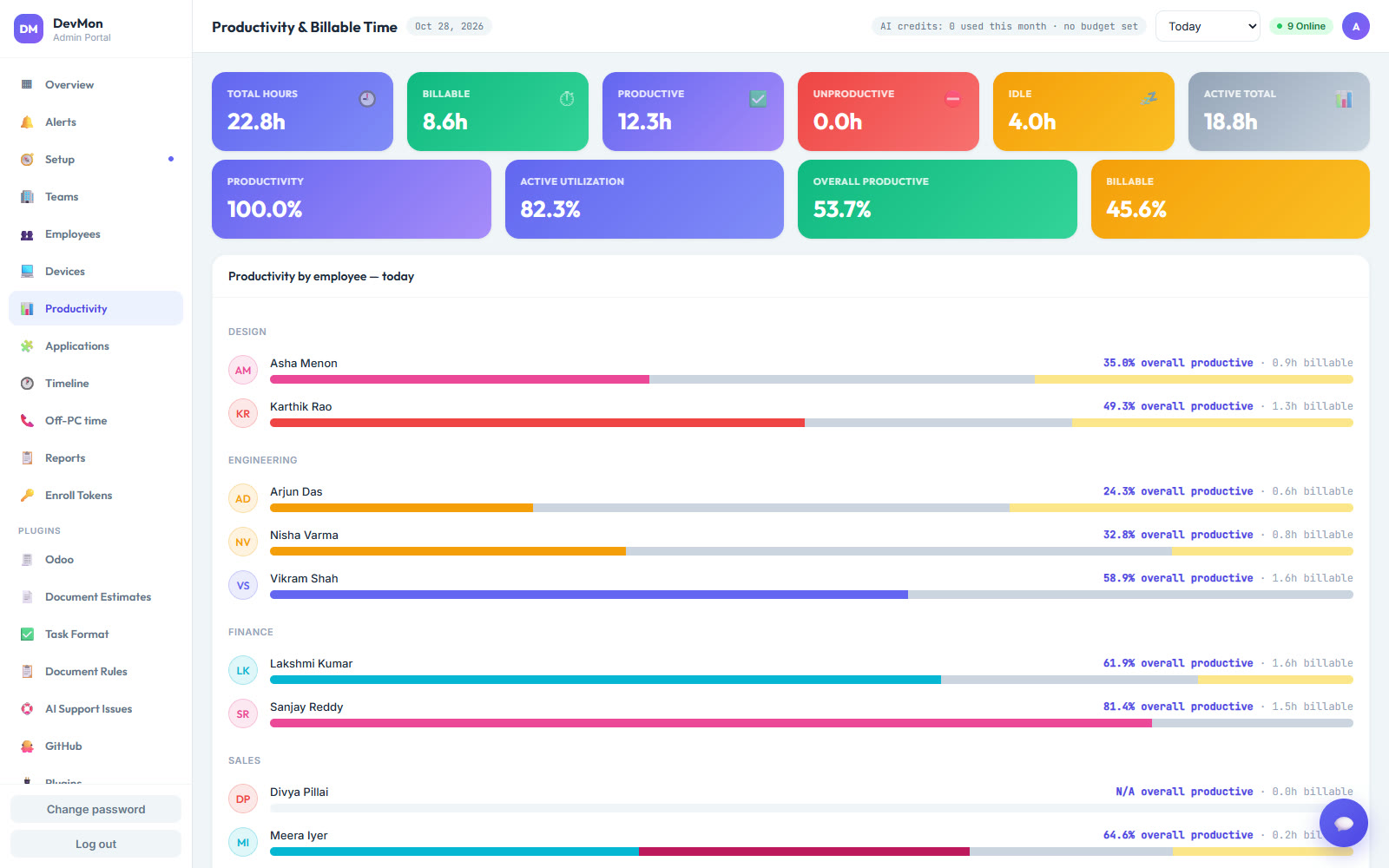
Task: Open the user avatar A menu
Action: pyautogui.click(x=1356, y=26)
